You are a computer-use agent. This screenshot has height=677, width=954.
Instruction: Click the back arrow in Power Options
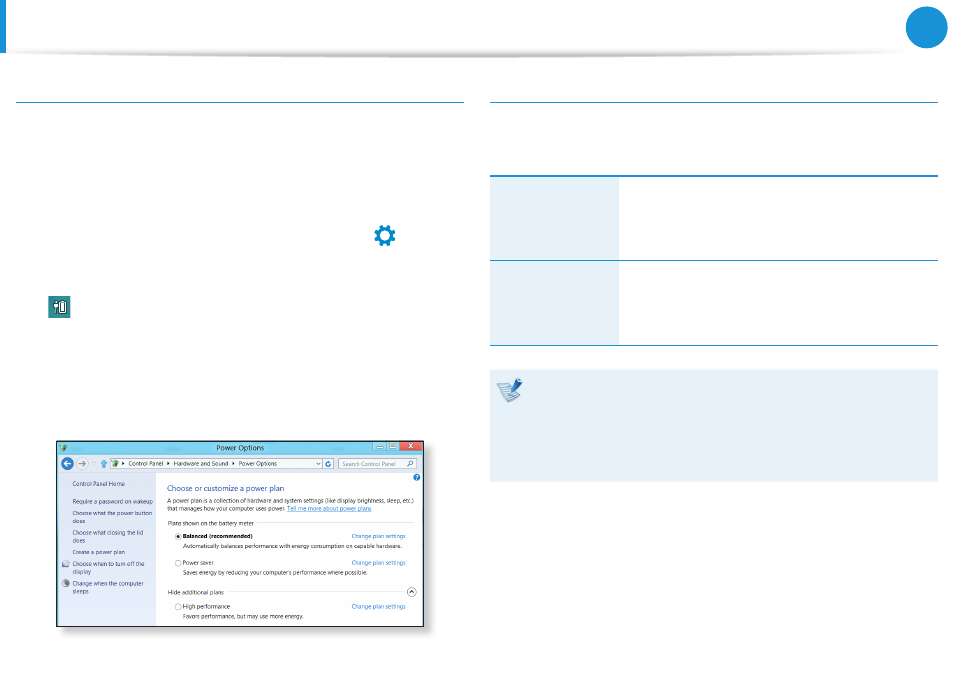pos(68,464)
